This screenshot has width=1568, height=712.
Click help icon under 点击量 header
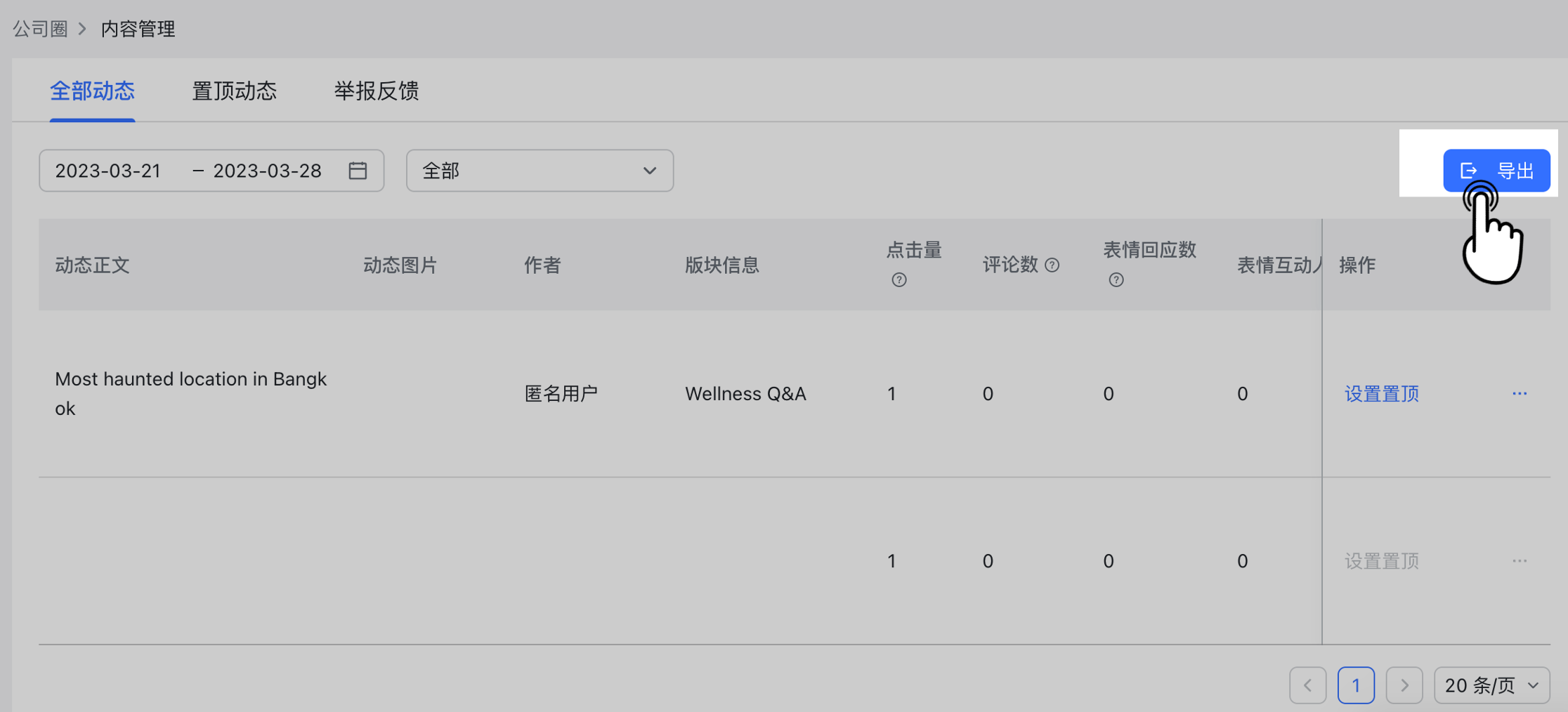[x=899, y=280]
